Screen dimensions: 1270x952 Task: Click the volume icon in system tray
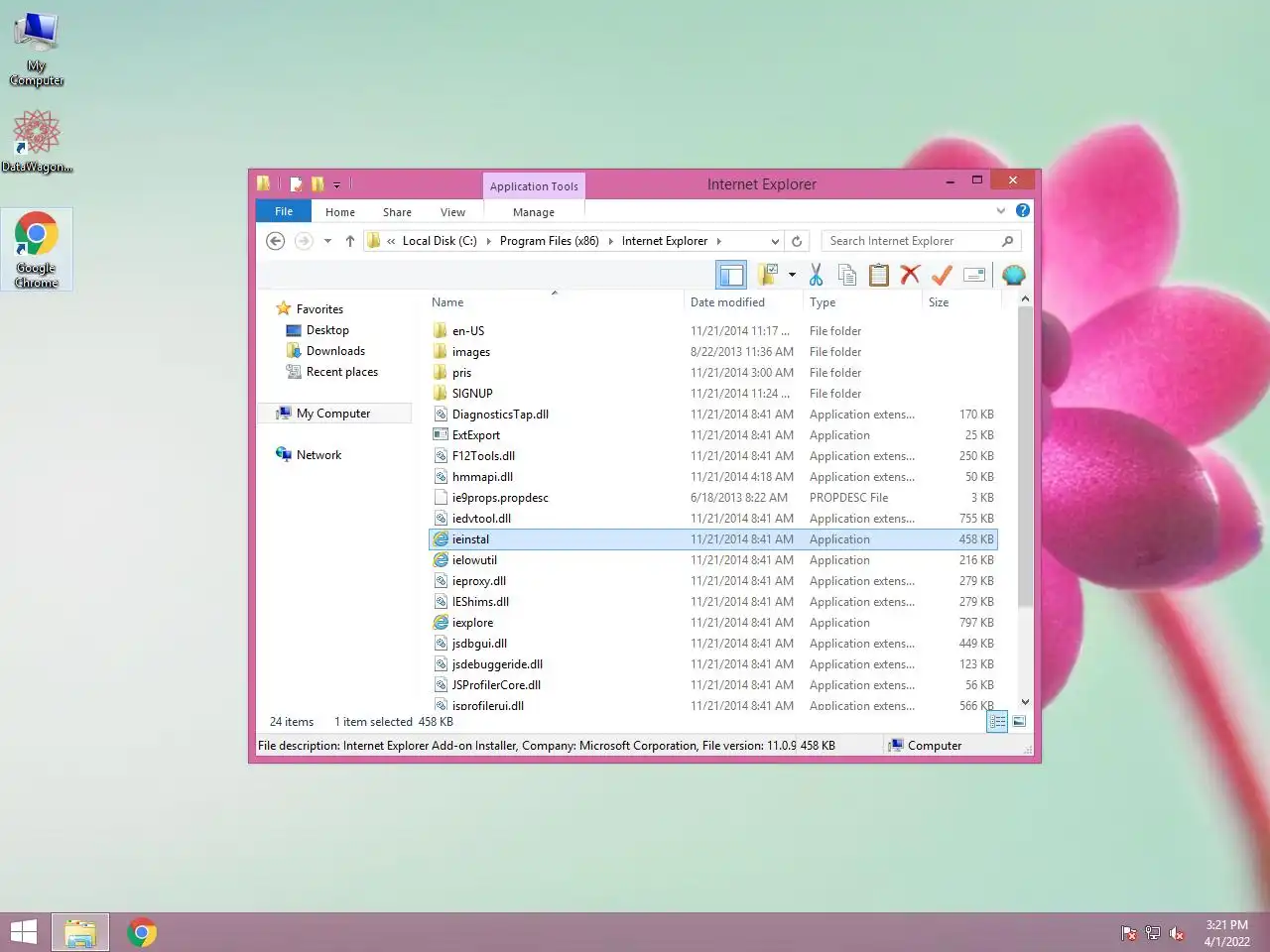click(1177, 933)
